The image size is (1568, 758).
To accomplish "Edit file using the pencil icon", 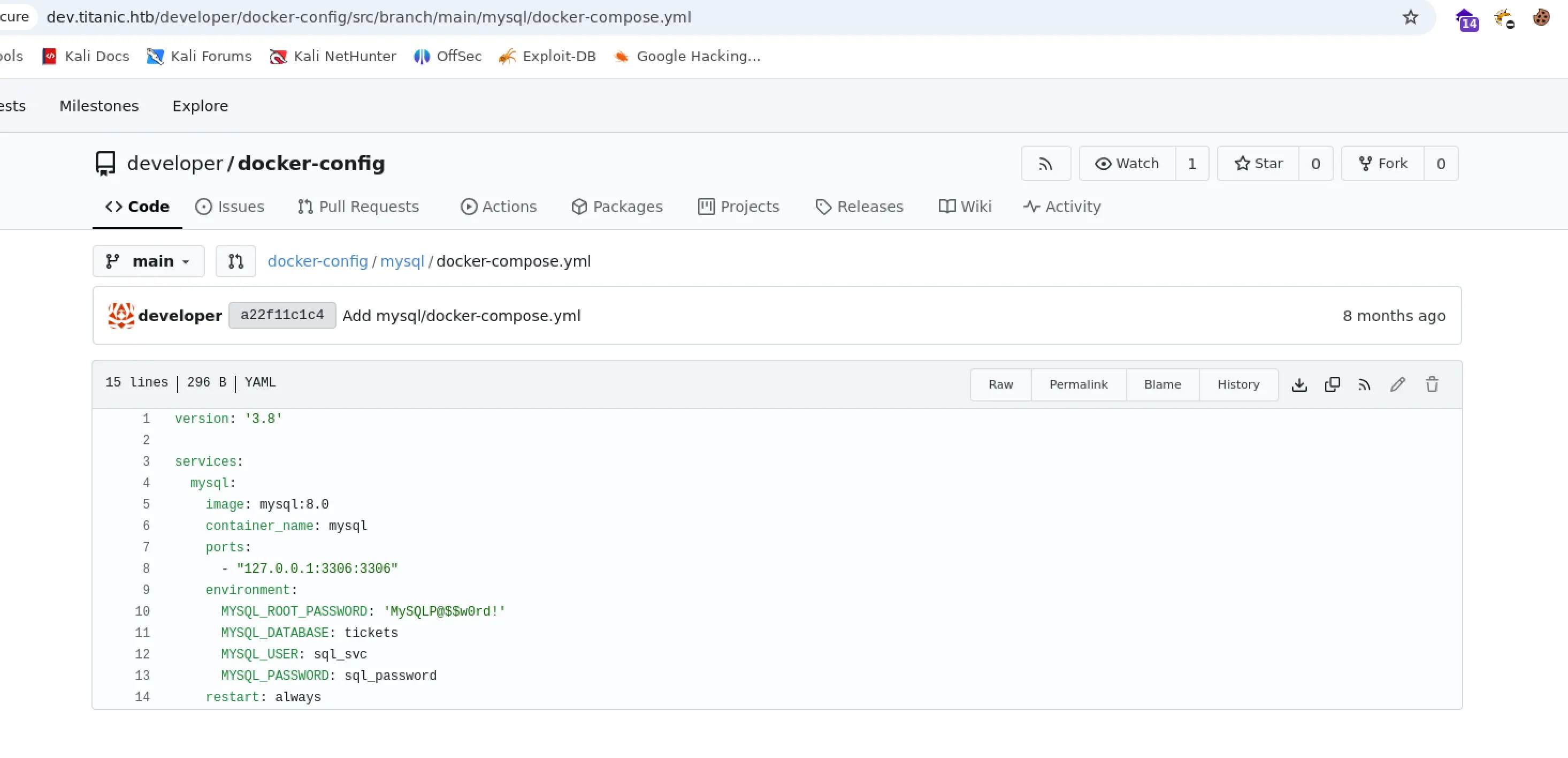I will click(x=1397, y=384).
